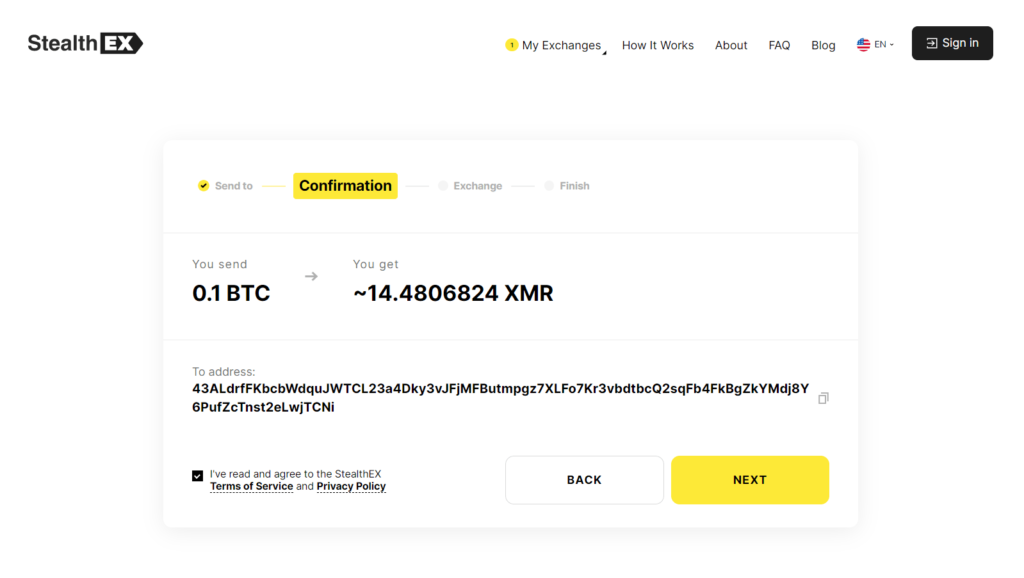Click the yellow exchanges counter badge
The height and width of the screenshot is (578, 1024).
(x=511, y=45)
